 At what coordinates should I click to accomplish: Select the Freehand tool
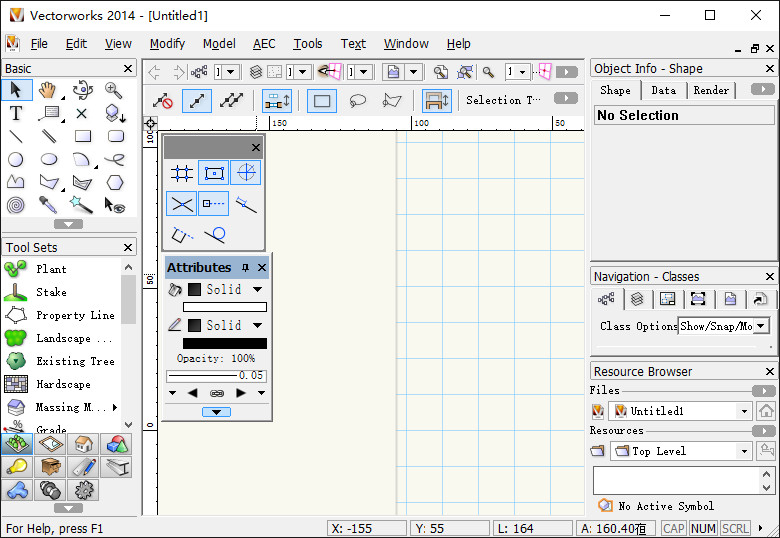[x=115, y=160]
